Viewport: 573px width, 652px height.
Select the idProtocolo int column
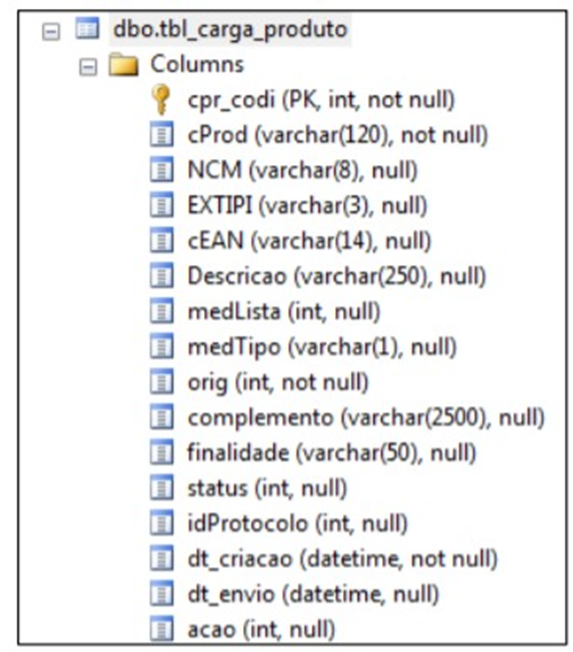pos(298,524)
